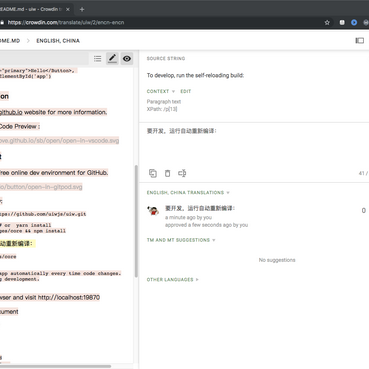Click the horizontal scrollbar of preview pane
The image size is (369, 369).
55,366
